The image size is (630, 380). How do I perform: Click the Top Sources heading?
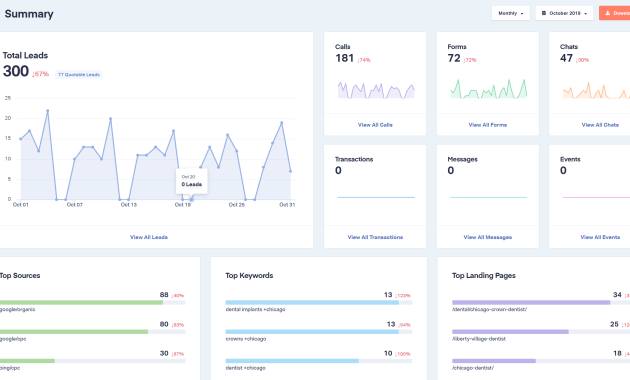click(20, 276)
